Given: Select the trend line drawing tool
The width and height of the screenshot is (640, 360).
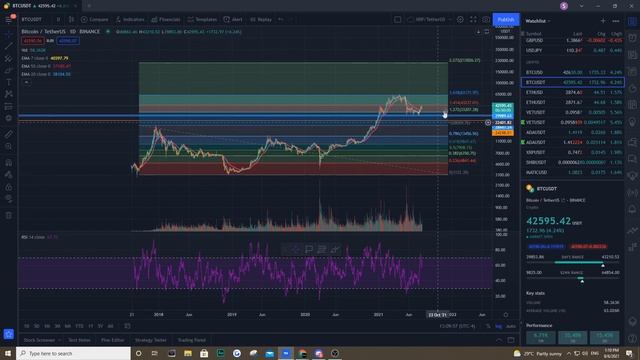Looking at the screenshot, I should 9,47.
